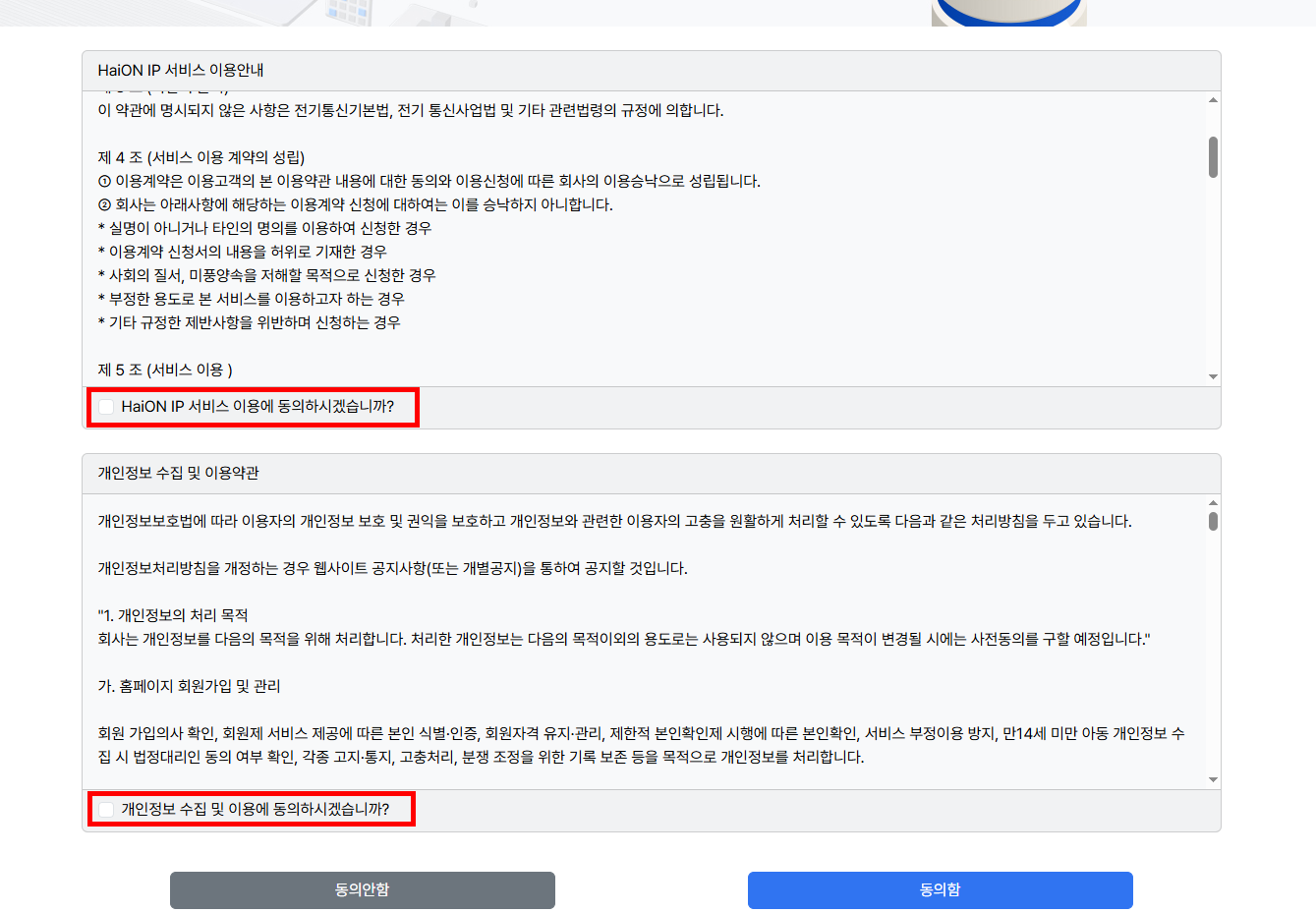Click the 동의함 blue button
This screenshot has height=913, width=1316.
(x=940, y=889)
